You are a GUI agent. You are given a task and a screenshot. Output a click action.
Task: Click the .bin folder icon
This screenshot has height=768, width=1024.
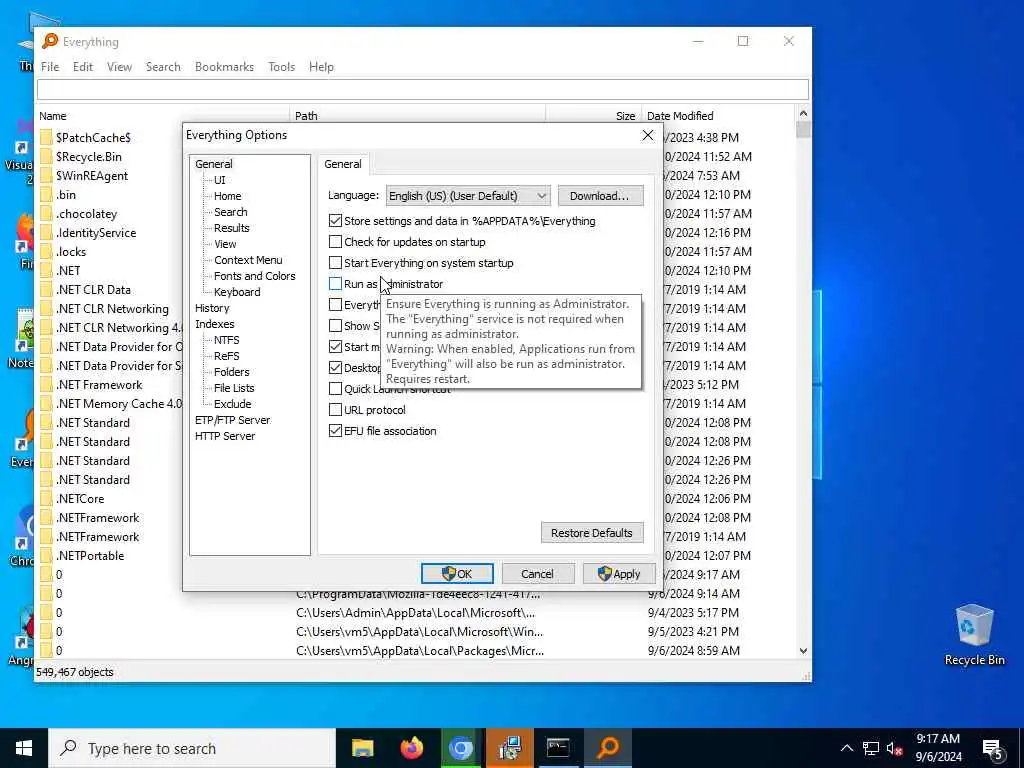[46, 195]
